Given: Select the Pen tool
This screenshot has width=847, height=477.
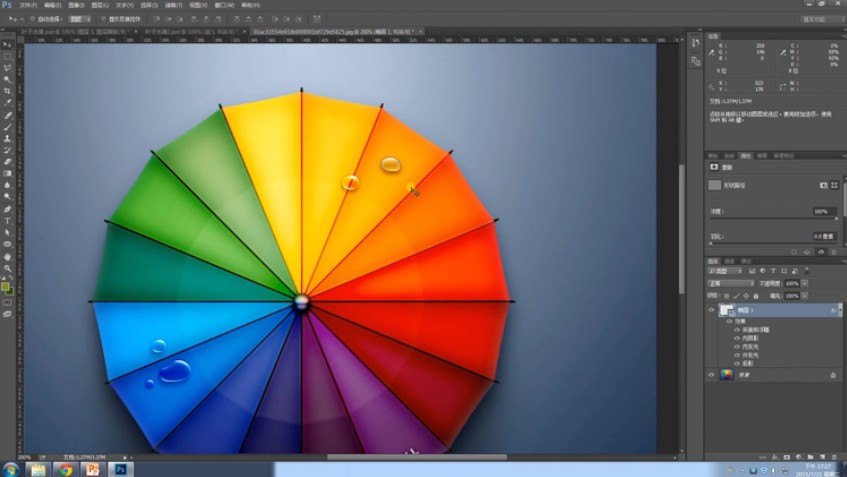Looking at the screenshot, I should point(7,209).
